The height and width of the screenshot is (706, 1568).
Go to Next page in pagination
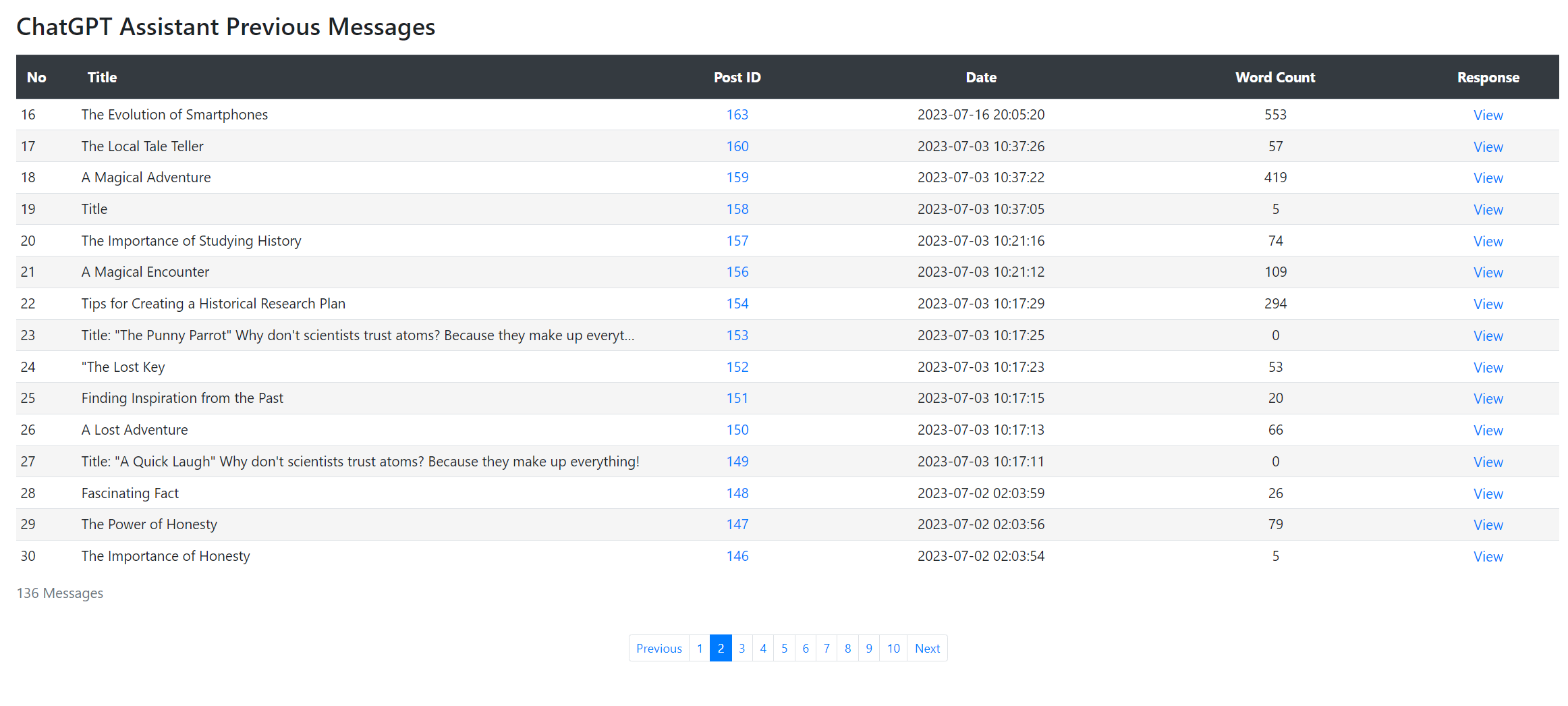(x=927, y=649)
